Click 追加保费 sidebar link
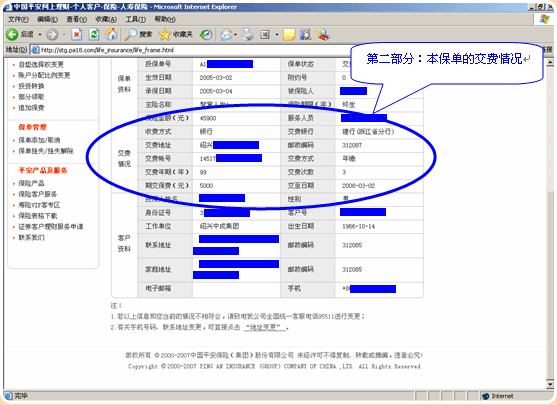Screen dimensions: 557x405 pyautogui.click(x=31, y=108)
